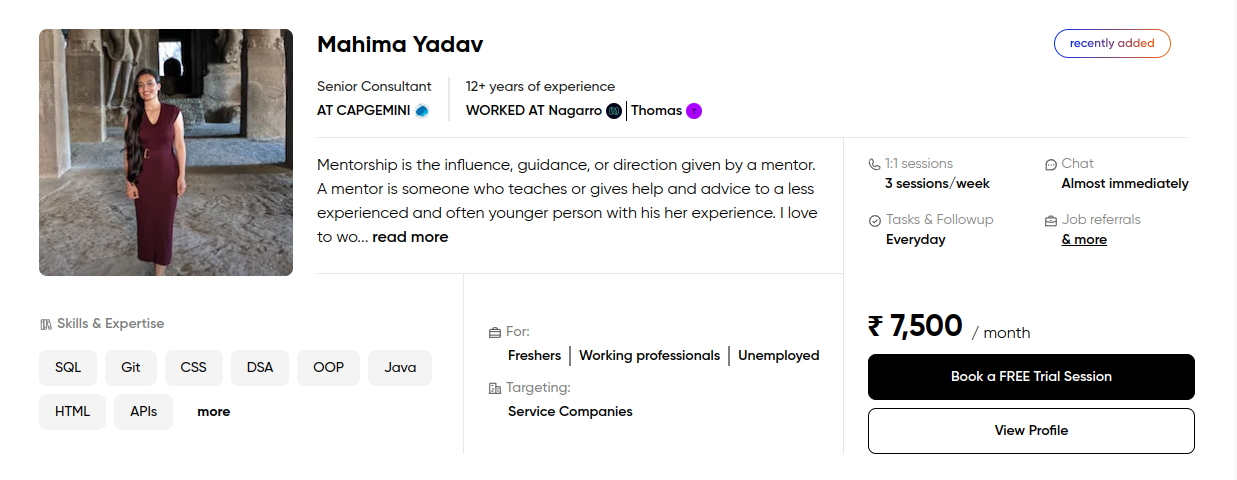
Task: Click the Capgemini company logo icon
Action: point(422,111)
